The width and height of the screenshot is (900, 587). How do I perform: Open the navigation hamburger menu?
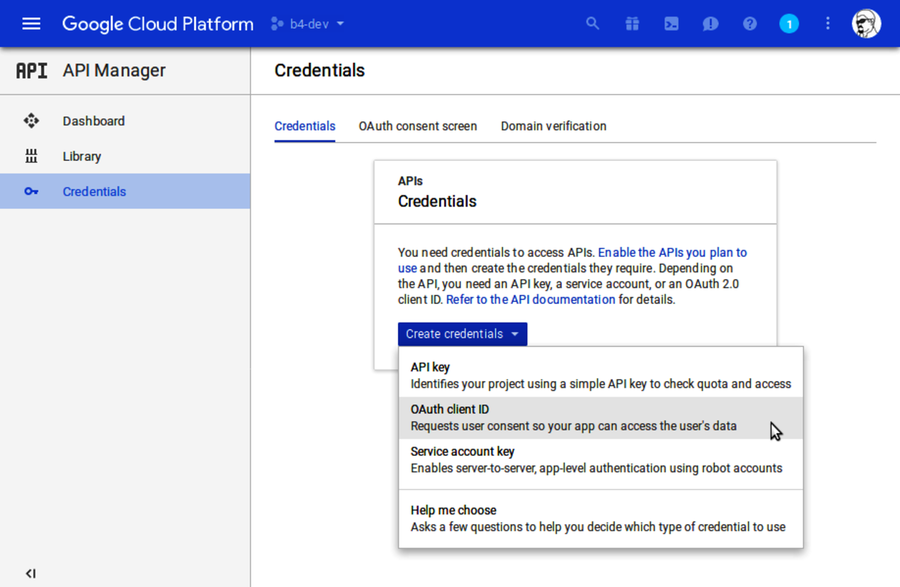(x=30, y=23)
